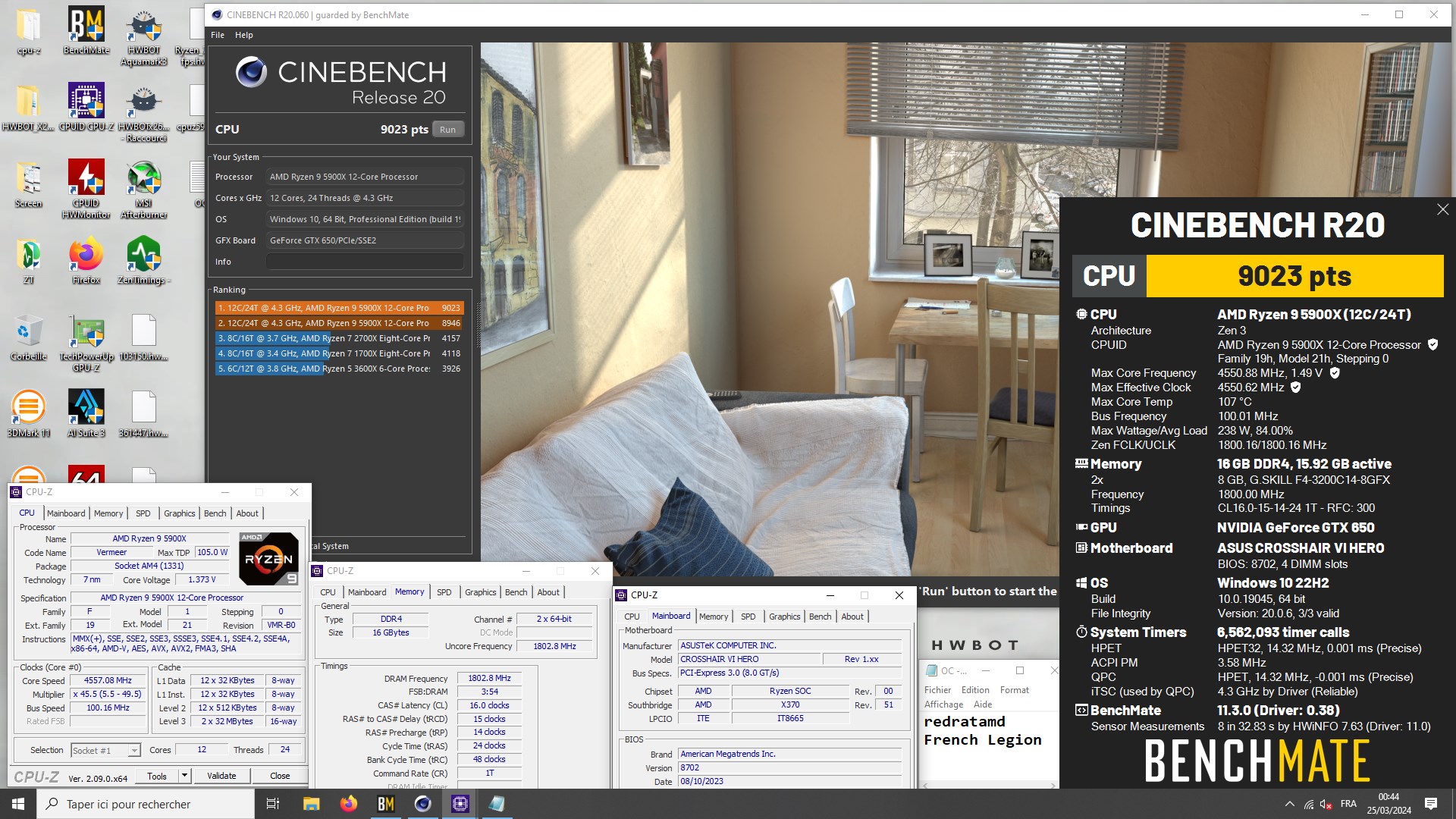Open the Affichage menu in Notepad

point(943,704)
